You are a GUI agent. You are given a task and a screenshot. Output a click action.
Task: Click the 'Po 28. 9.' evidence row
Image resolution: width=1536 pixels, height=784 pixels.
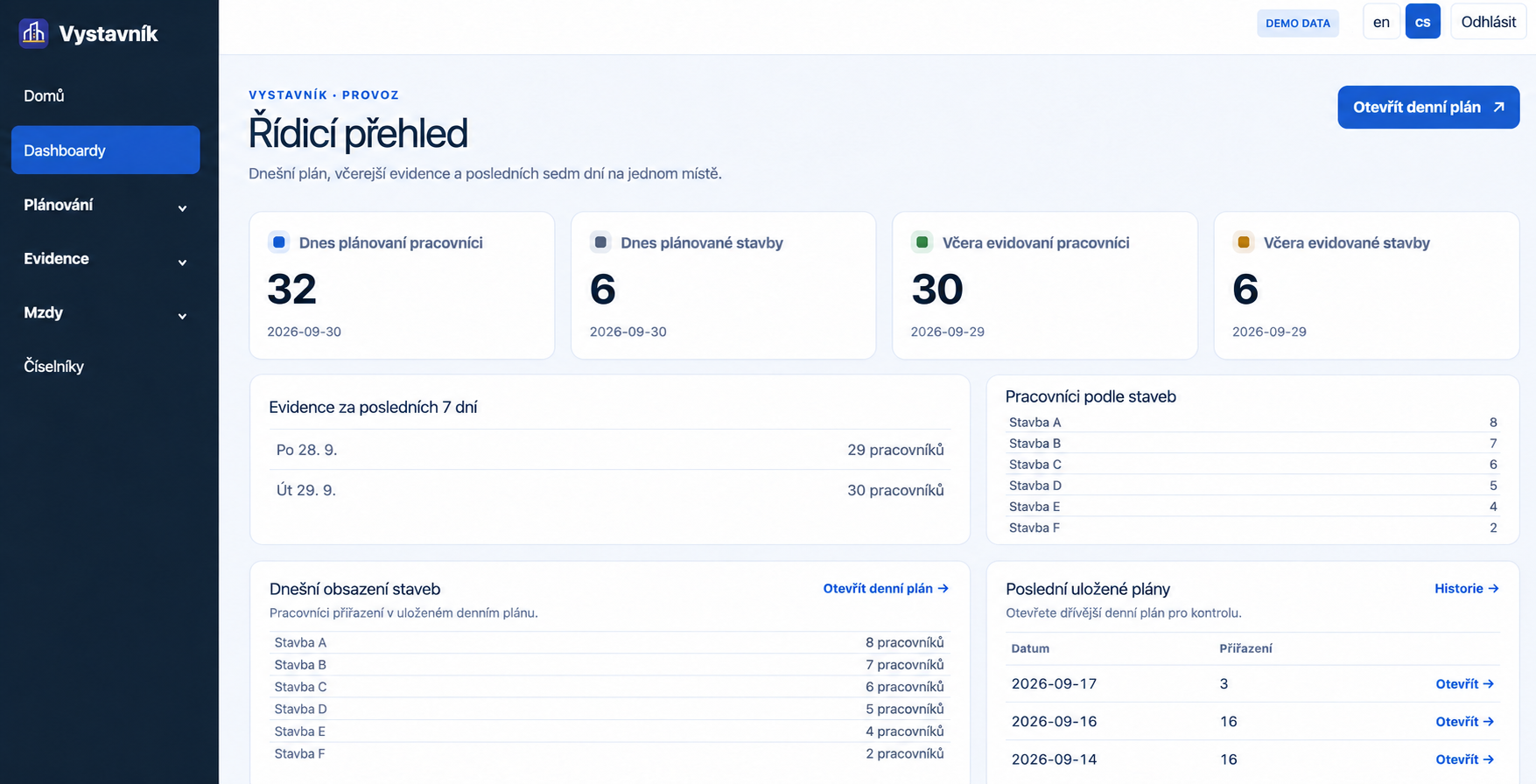click(x=610, y=450)
